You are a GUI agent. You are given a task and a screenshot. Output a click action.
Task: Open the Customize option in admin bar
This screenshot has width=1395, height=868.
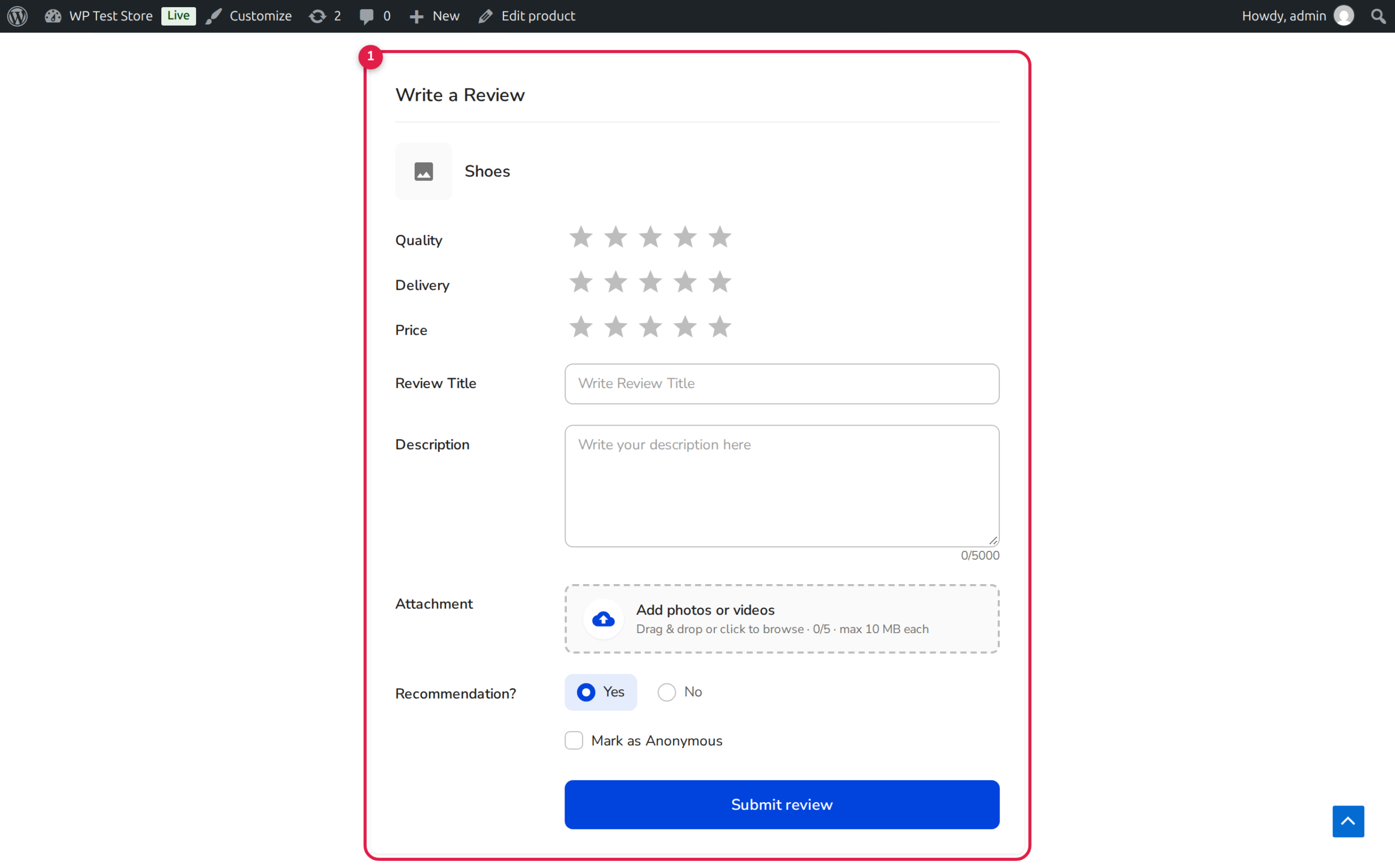(248, 16)
